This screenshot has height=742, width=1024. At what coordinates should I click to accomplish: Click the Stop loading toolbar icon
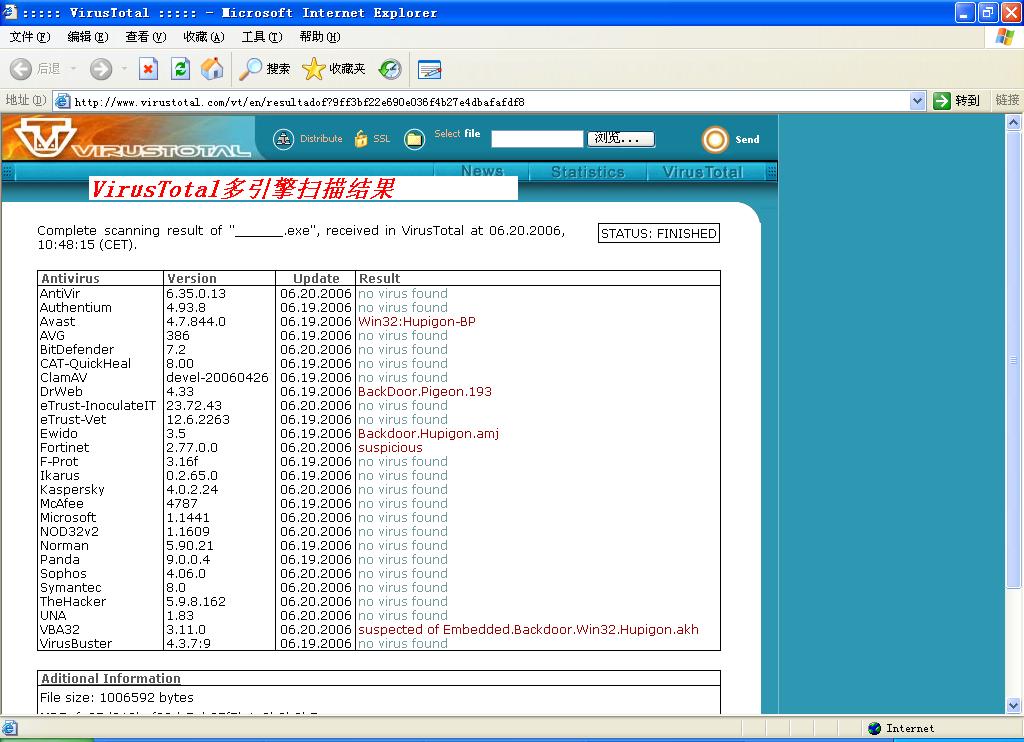[x=148, y=69]
